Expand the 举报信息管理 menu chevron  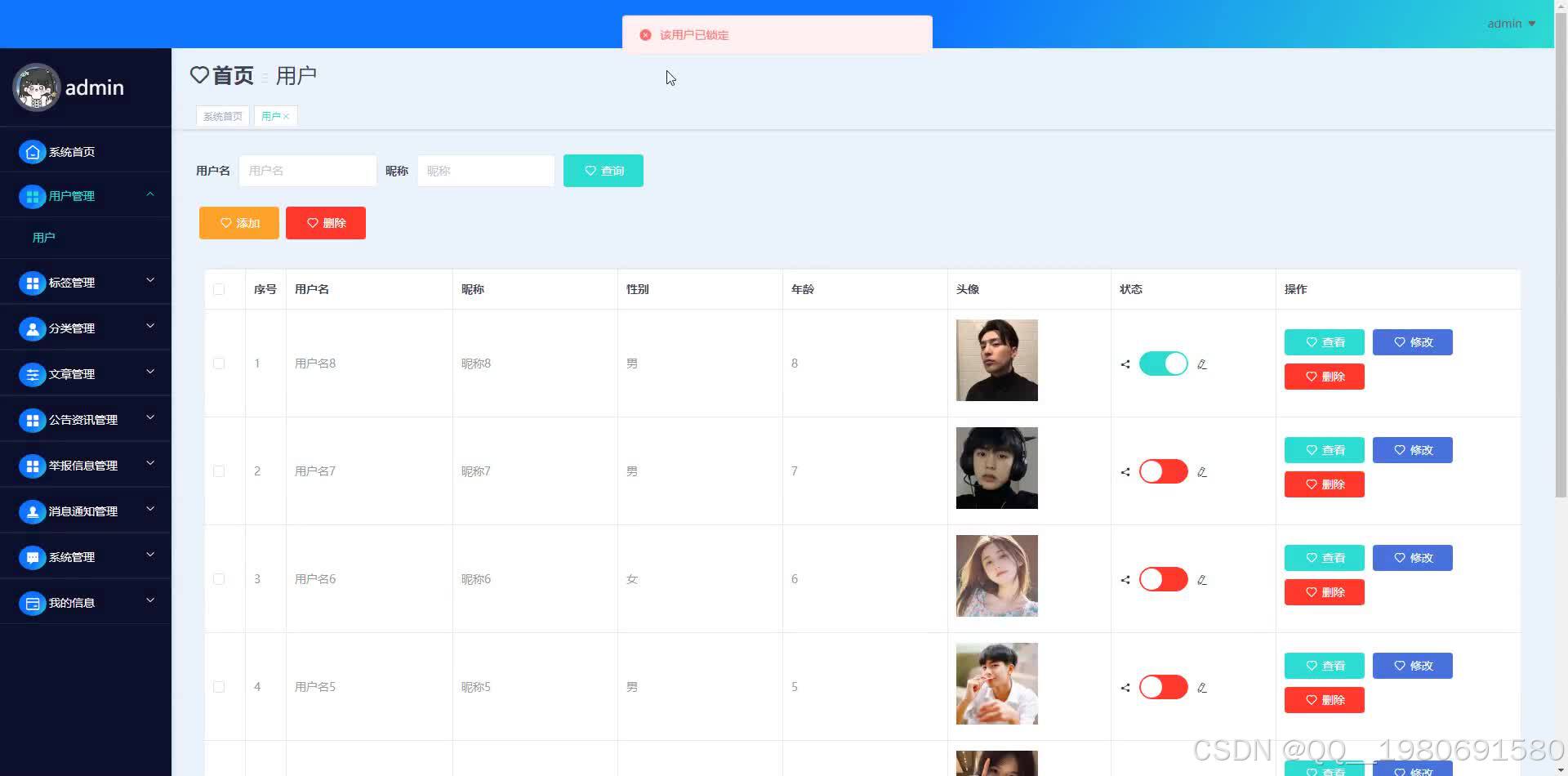(150, 463)
